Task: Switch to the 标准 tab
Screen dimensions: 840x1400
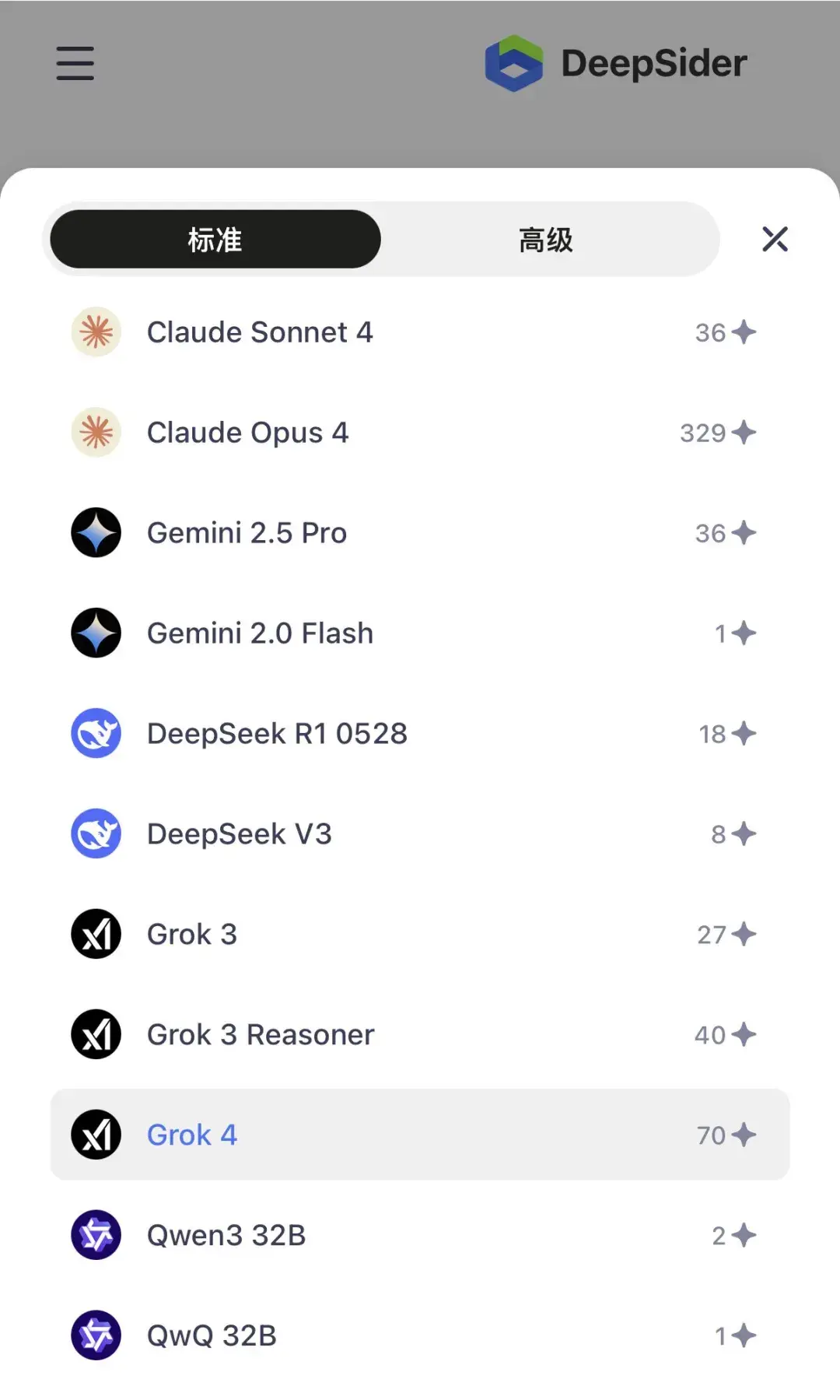Action: point(215,240)
